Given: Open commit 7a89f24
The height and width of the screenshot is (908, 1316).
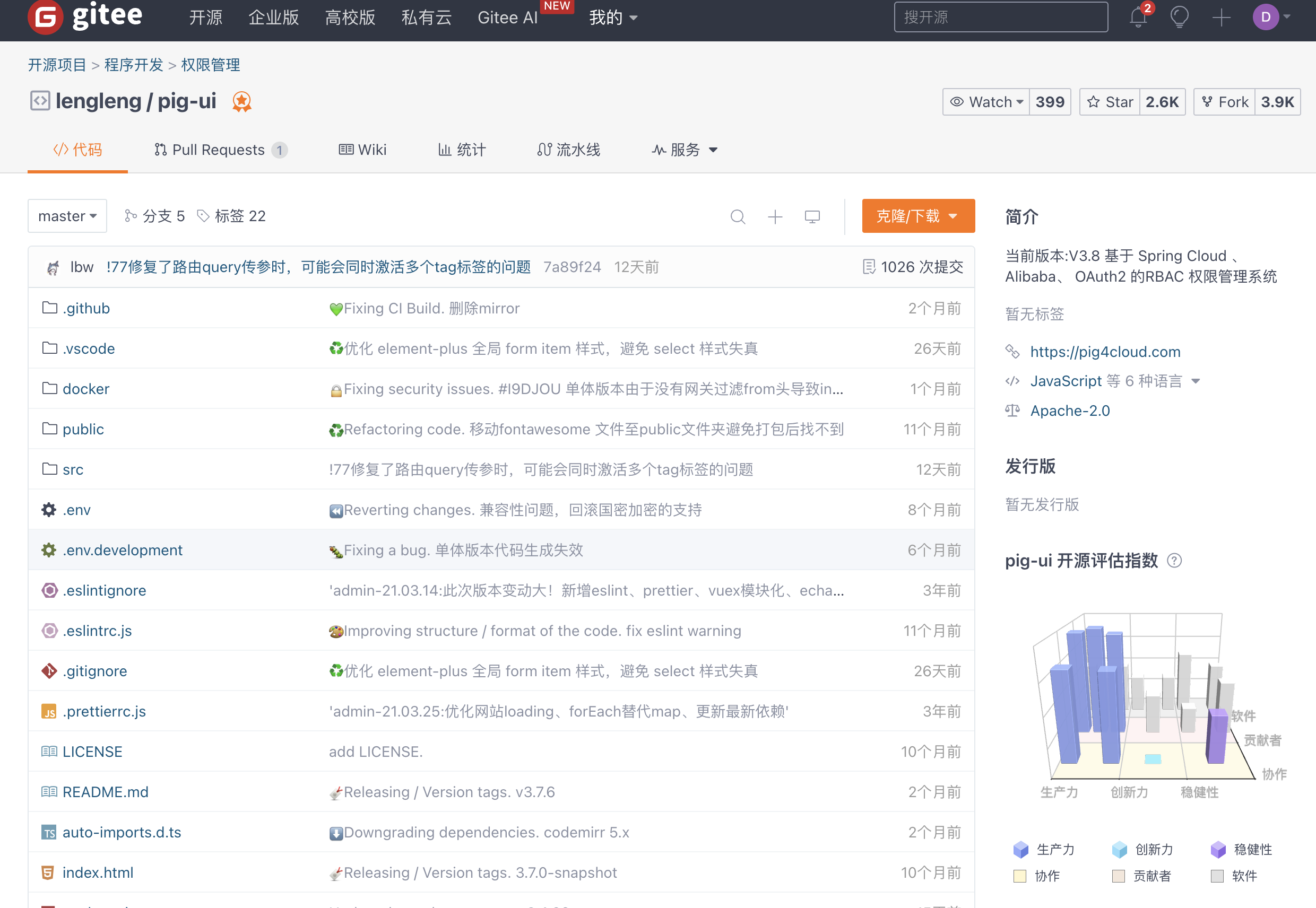Looking at the screenshot, I should tap(572, 267).
